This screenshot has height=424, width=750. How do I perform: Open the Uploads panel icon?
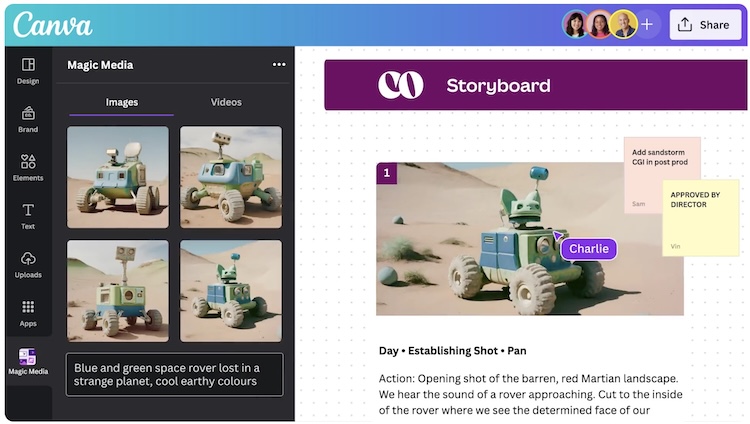(x=28, y=259)
